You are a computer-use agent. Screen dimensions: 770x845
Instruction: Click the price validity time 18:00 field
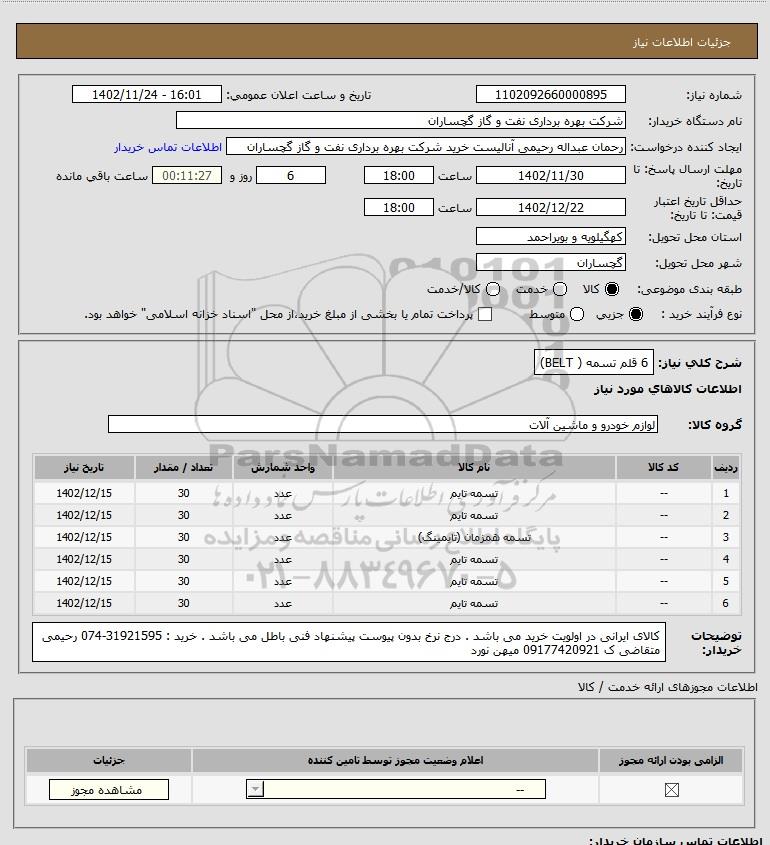coord(399,207)
